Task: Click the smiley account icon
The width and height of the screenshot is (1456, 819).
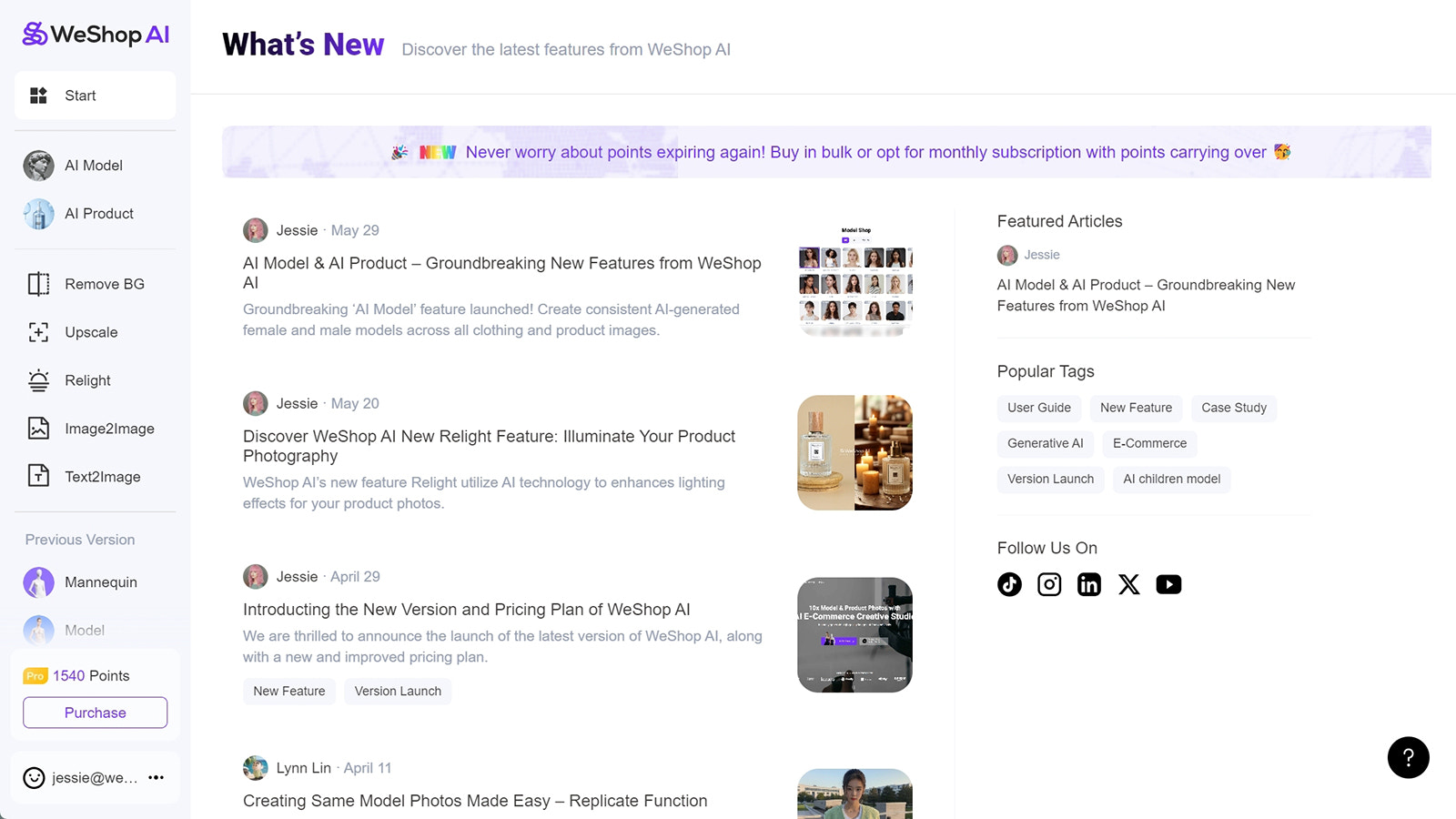Action: [x=34, y=778]
